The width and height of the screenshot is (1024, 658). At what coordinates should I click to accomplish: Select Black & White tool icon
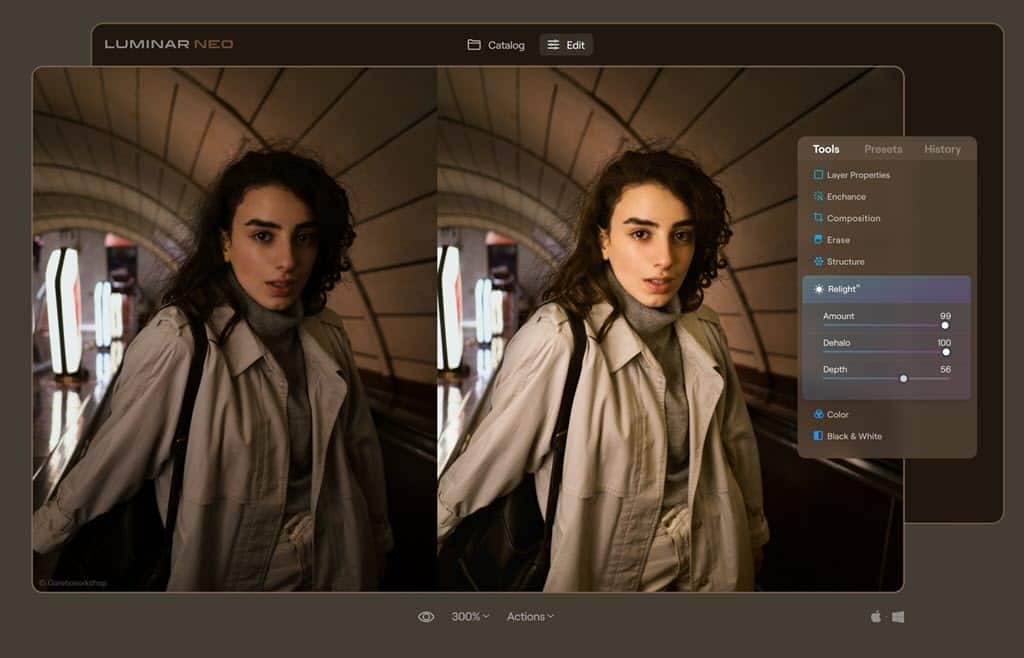pos(818,436)
